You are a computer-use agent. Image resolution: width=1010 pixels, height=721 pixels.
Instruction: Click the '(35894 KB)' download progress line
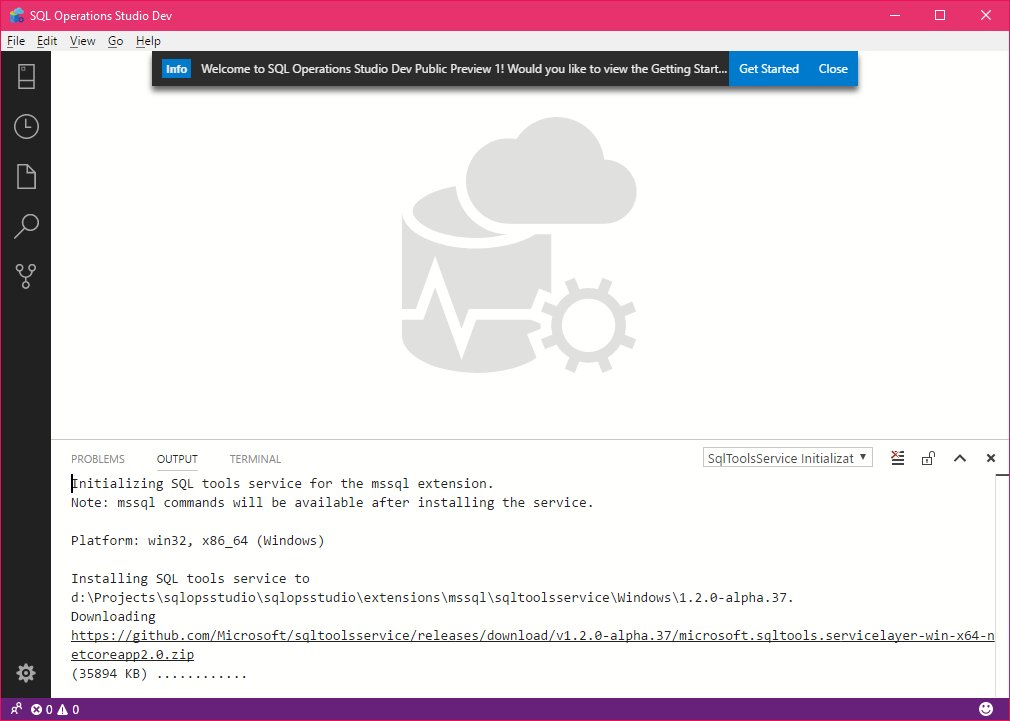point(159,674)
